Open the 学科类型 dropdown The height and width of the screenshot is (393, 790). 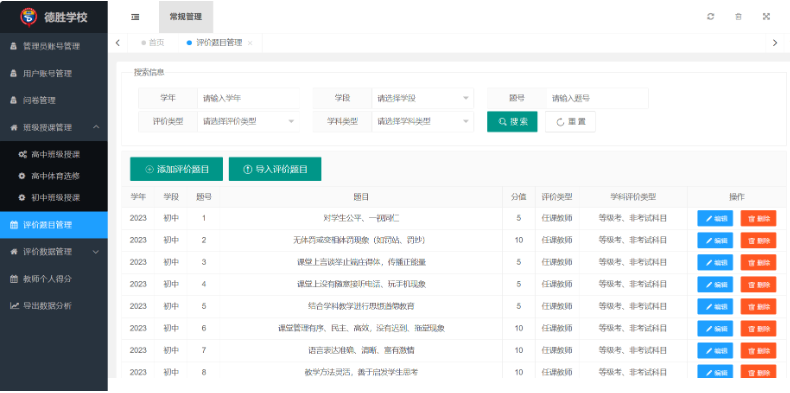point(423,121)
